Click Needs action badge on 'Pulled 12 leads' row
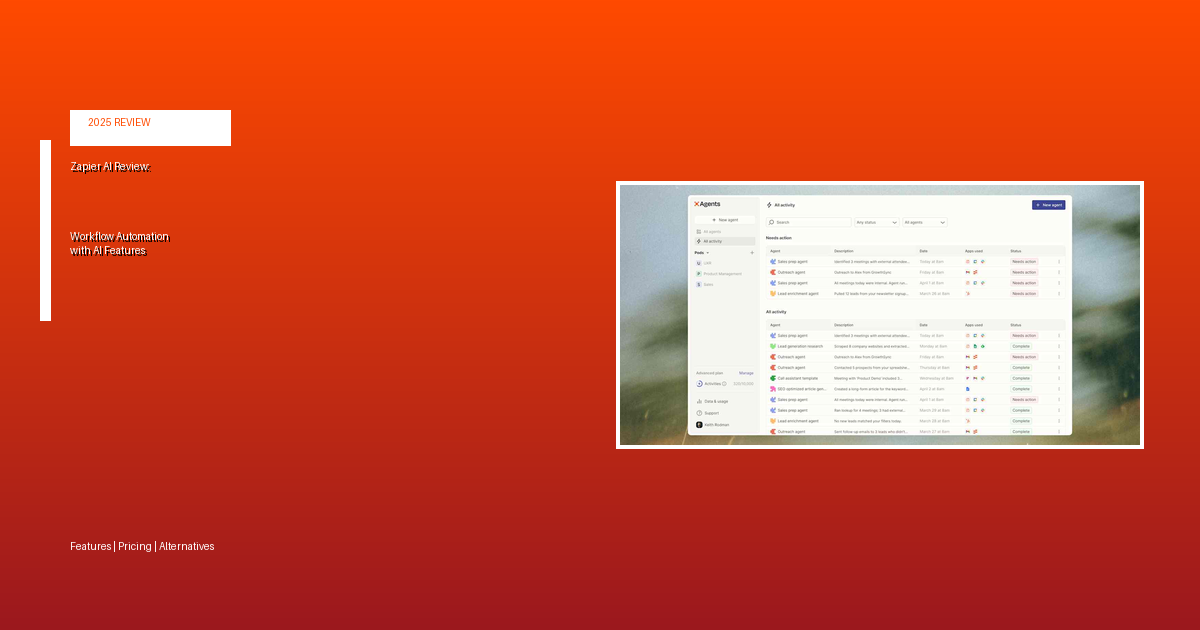This screenshot has width=1200, height=630. (1024, 294)
